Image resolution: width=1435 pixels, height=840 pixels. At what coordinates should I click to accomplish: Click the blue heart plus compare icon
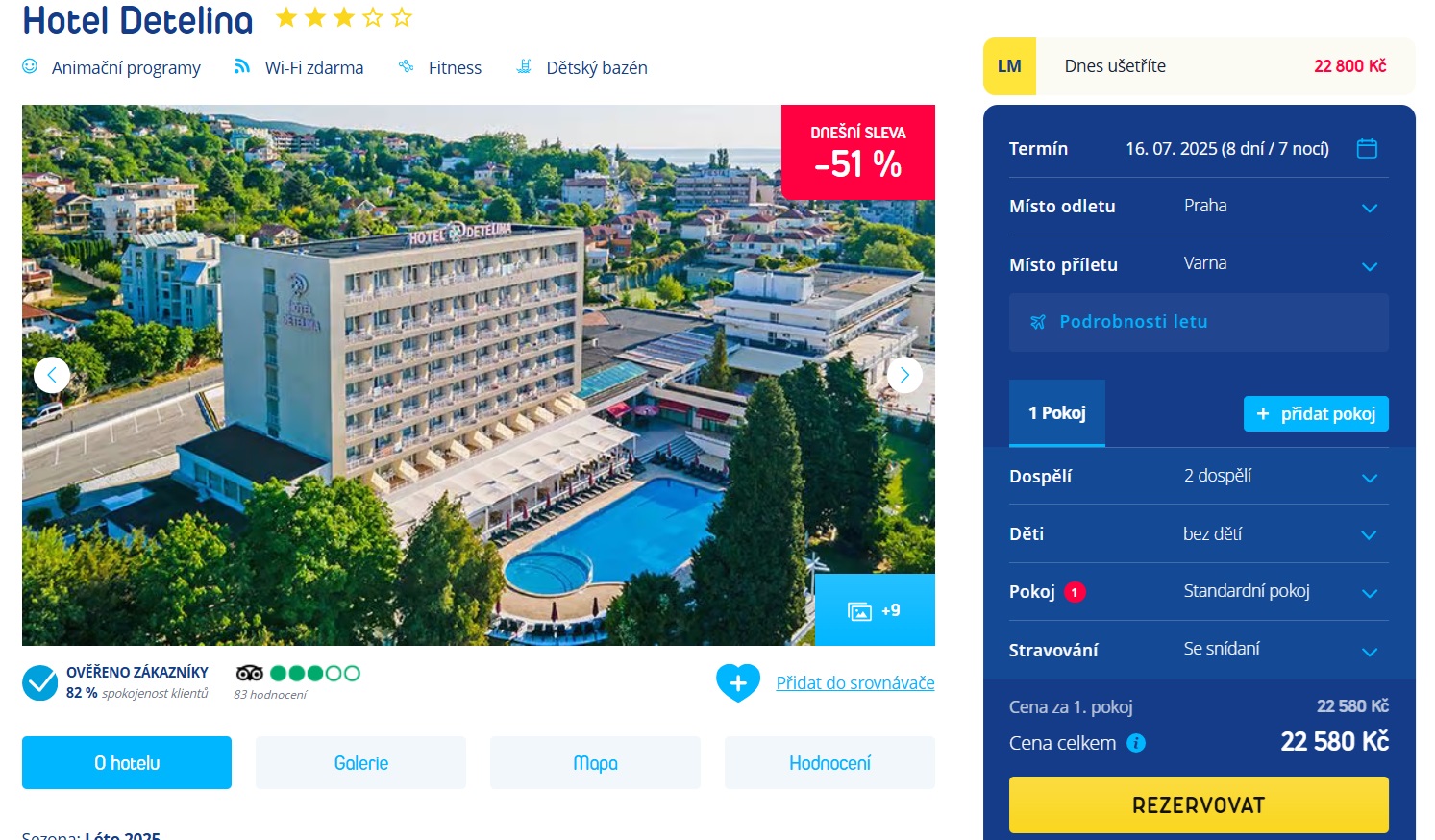pyautogui.click(x=738, y=683)
